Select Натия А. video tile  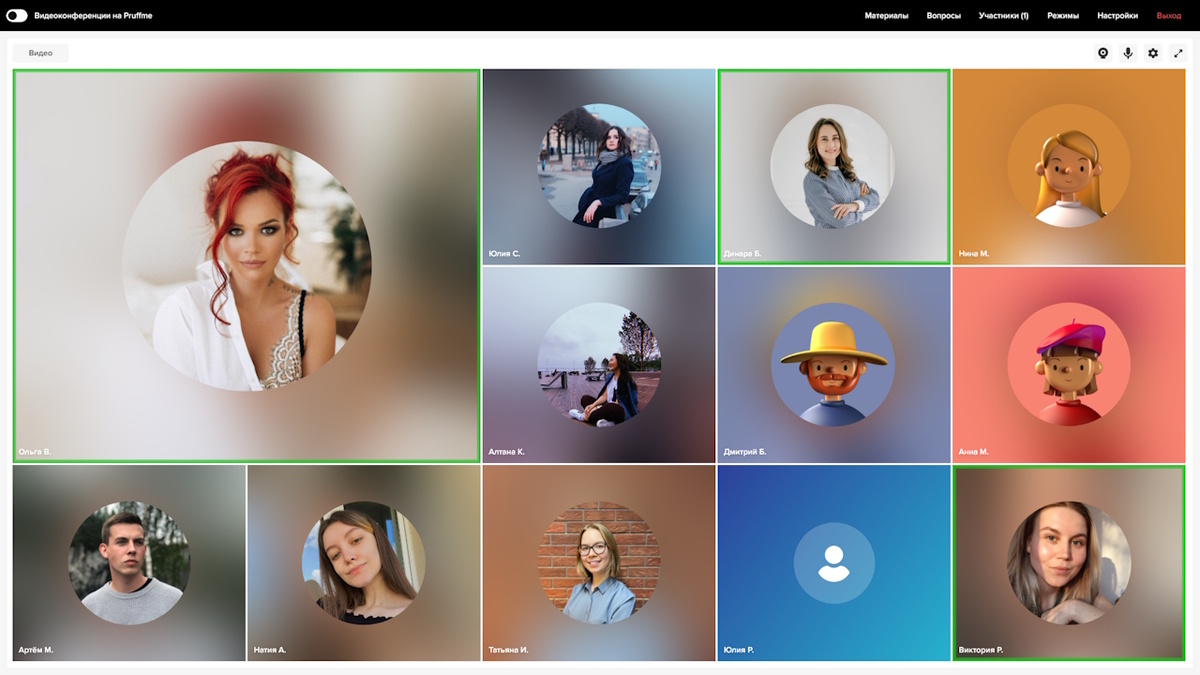363,563
